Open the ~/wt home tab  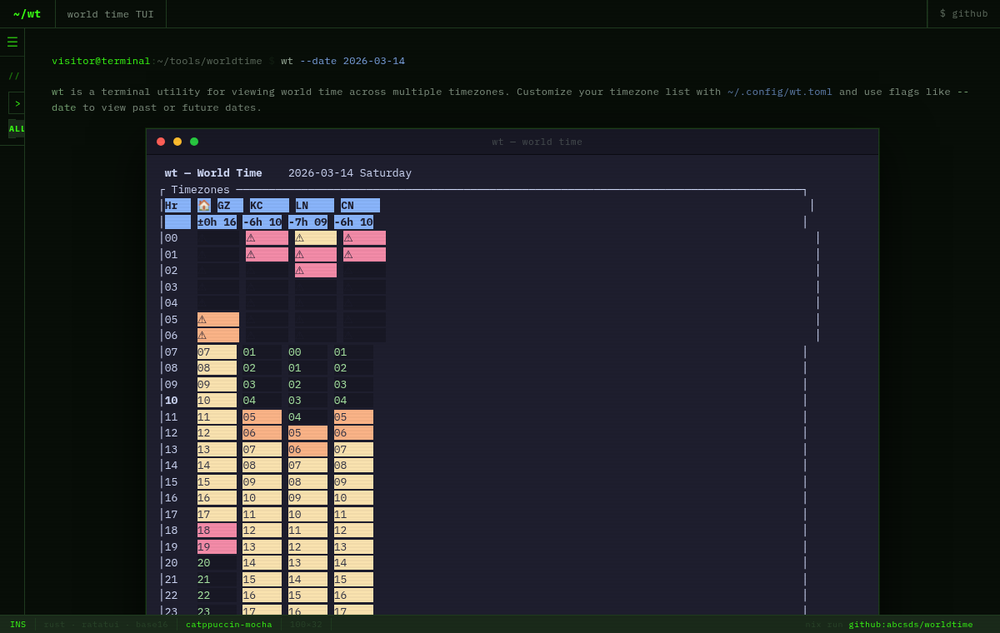tap(27, 13)
